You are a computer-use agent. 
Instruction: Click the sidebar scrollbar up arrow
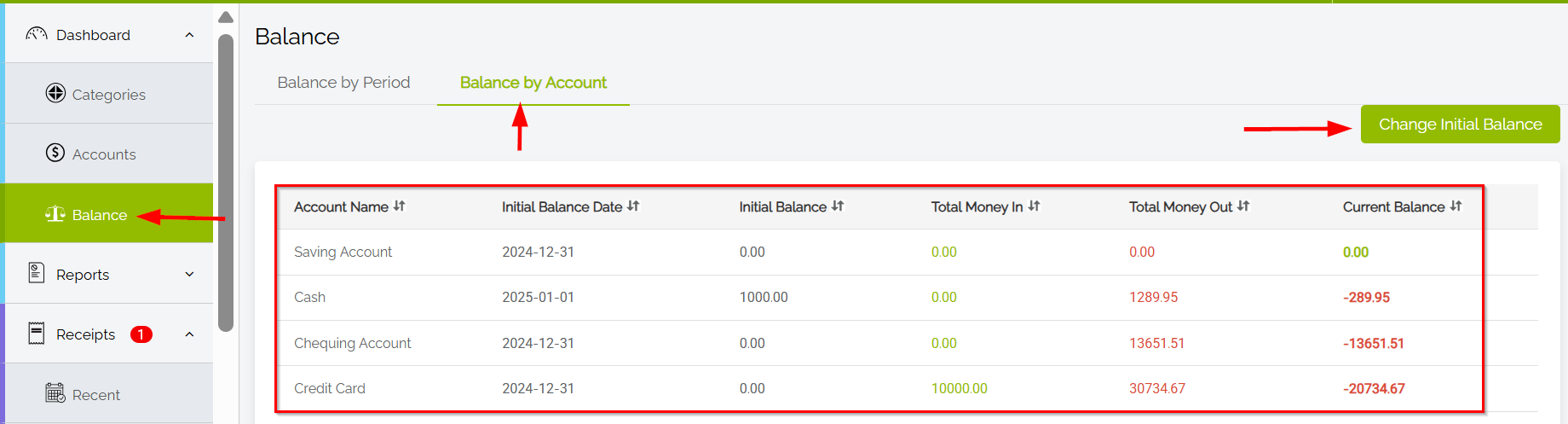pos(226,17)
